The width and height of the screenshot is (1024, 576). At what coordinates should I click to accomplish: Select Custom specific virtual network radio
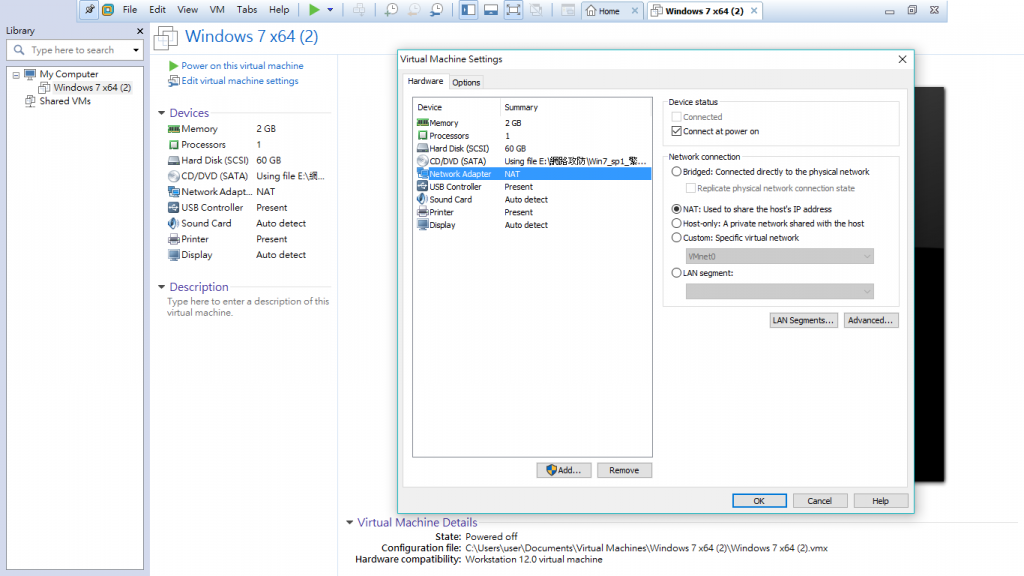click(677, 238)
